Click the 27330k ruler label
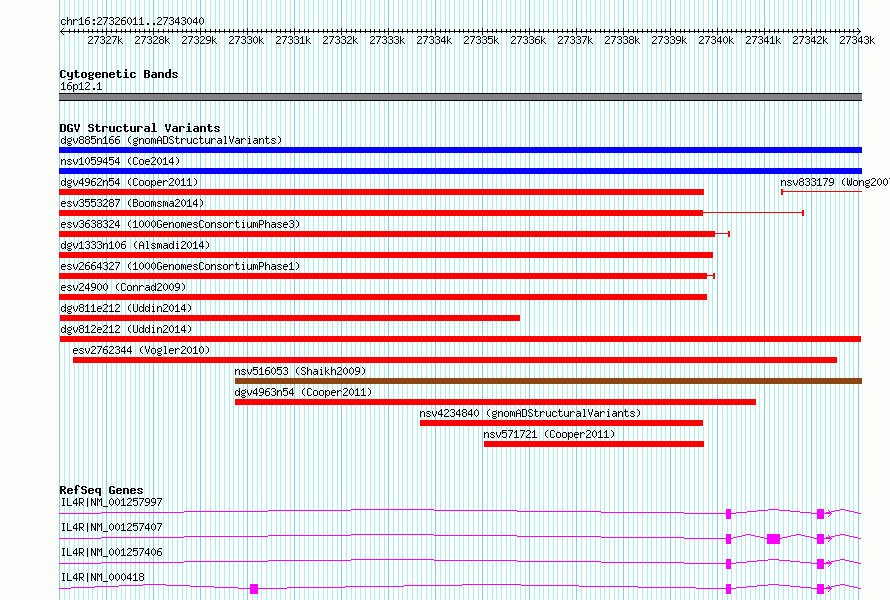Image resolution: width=890 pixels, height=600 pixels. coord(246,40)
